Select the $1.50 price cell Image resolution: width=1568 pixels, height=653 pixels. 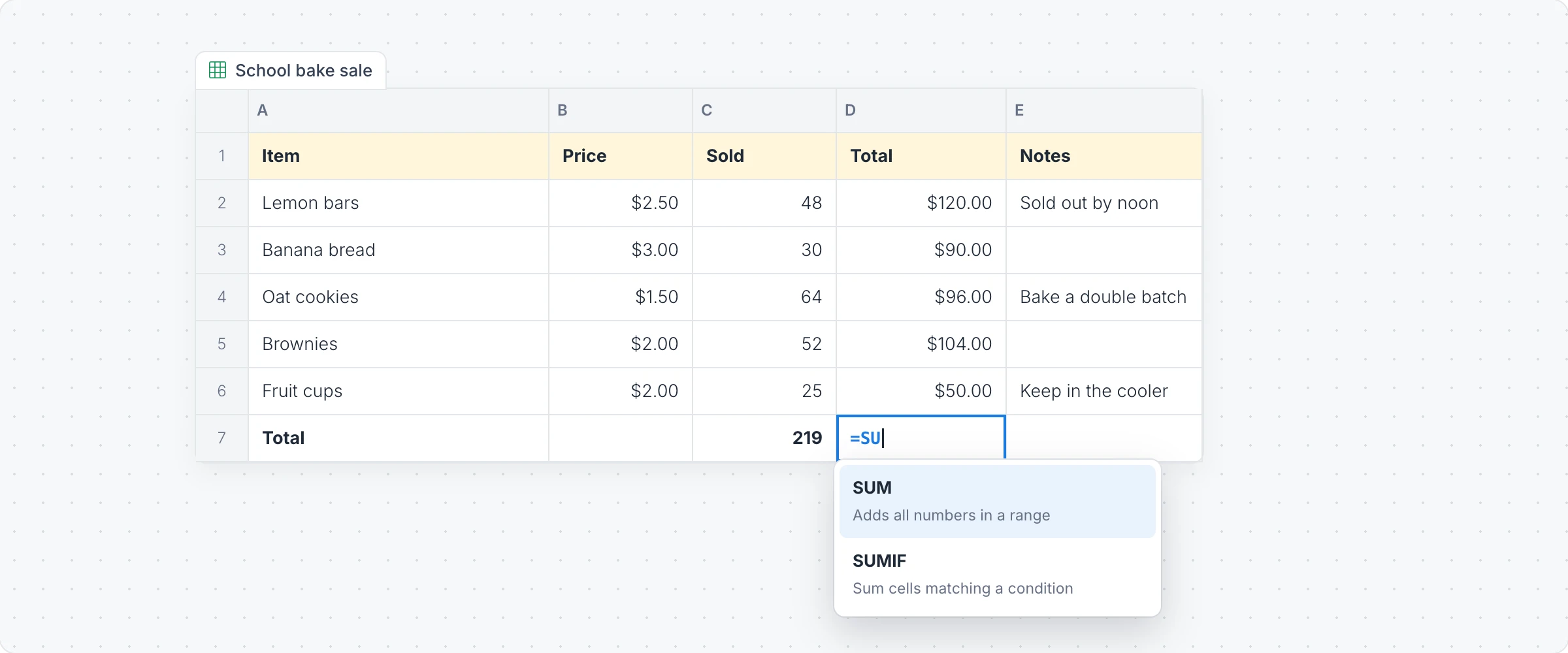click(x=621, y=297)
